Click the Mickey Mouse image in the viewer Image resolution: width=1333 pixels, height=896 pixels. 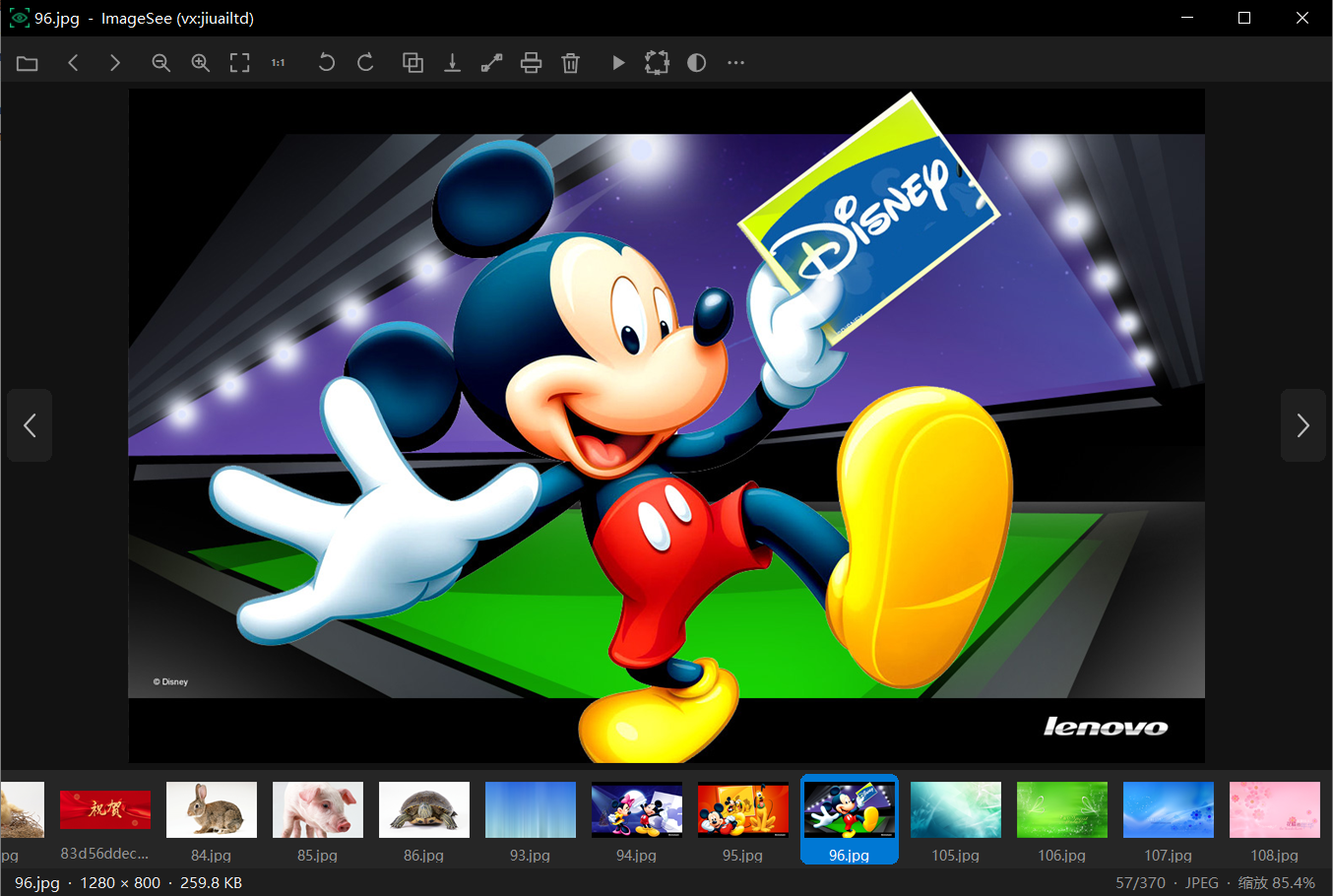[x=666, y=425]
